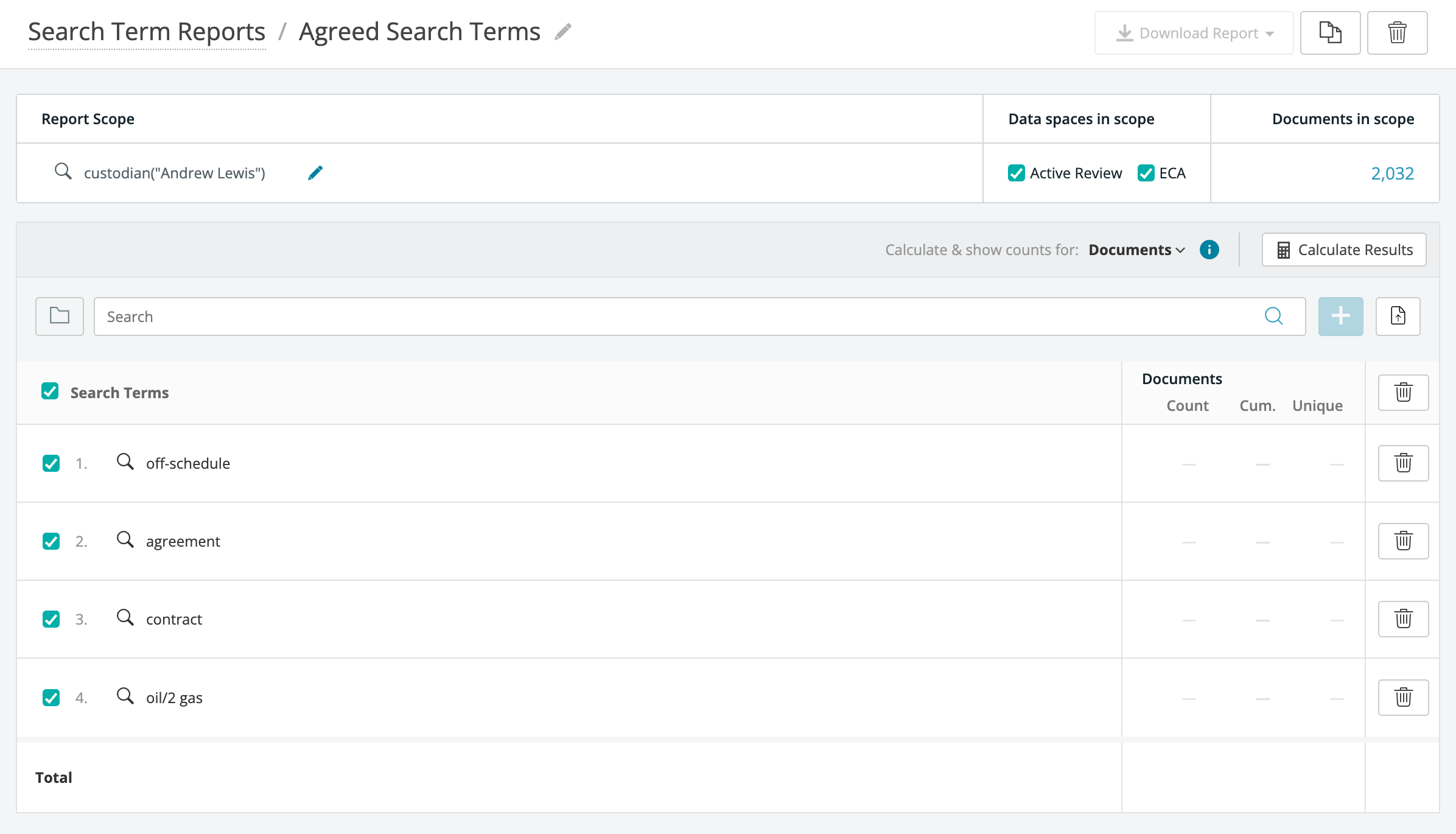This screenshot has width=1456, height=834.
Task: Click the Calculate Results button
Action: (1343, 250)
